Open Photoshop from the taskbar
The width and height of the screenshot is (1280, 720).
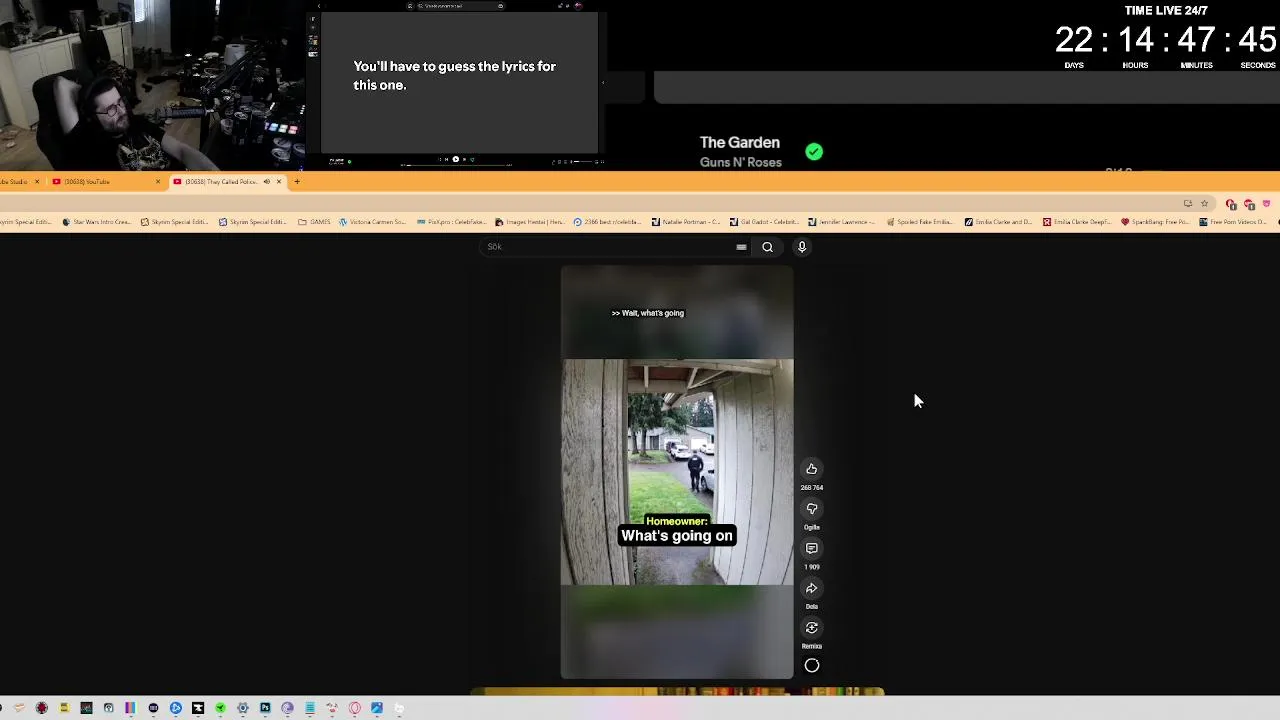(265, 708)
